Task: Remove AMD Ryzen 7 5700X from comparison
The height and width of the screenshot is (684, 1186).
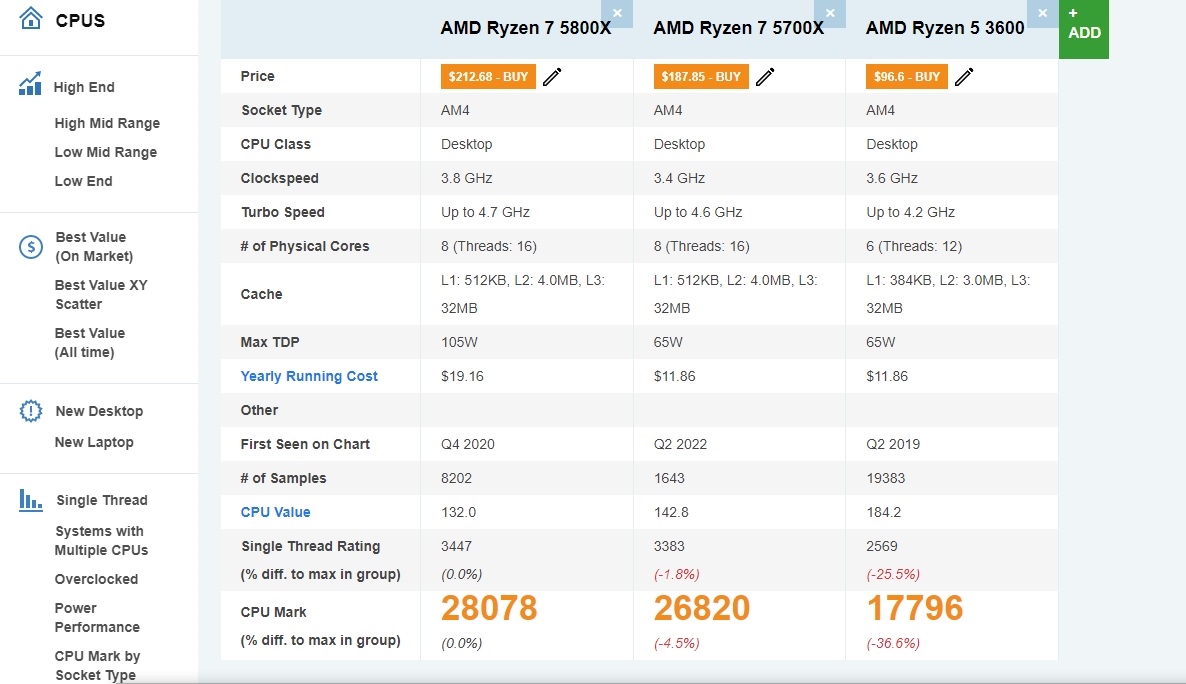Action: coord(829,13)
